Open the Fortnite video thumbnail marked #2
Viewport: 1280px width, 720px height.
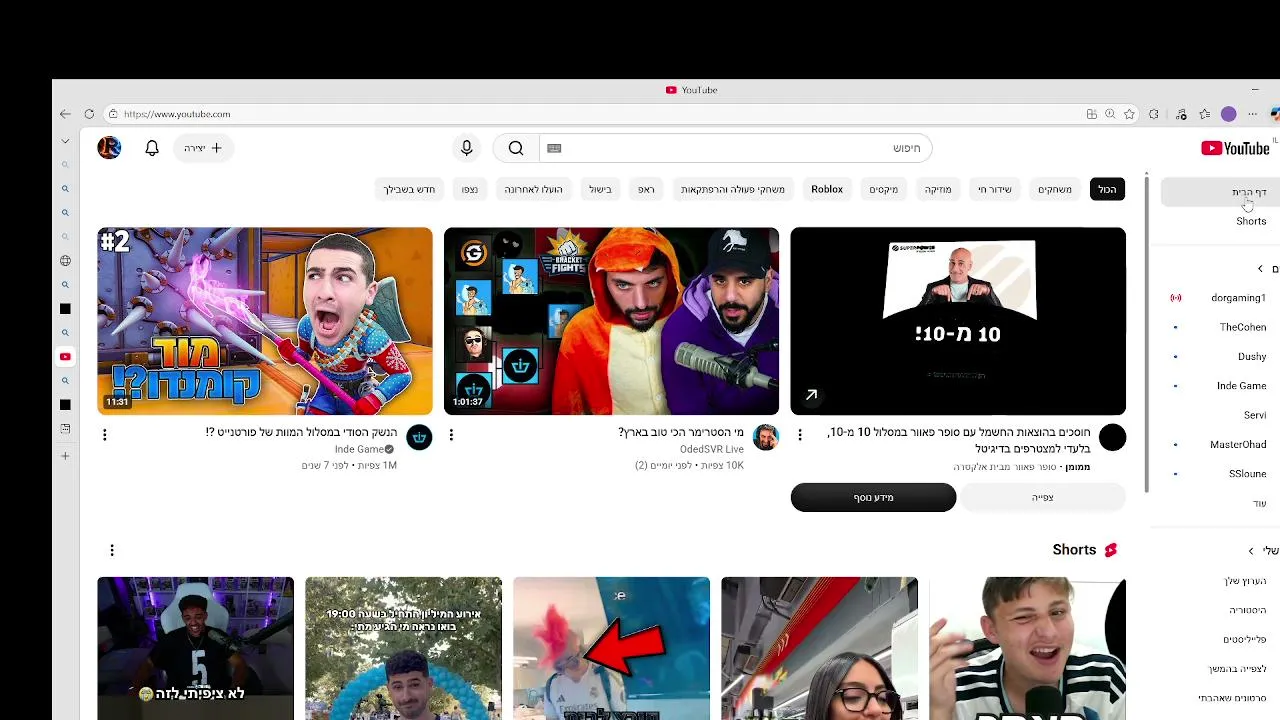click(265, 321)
